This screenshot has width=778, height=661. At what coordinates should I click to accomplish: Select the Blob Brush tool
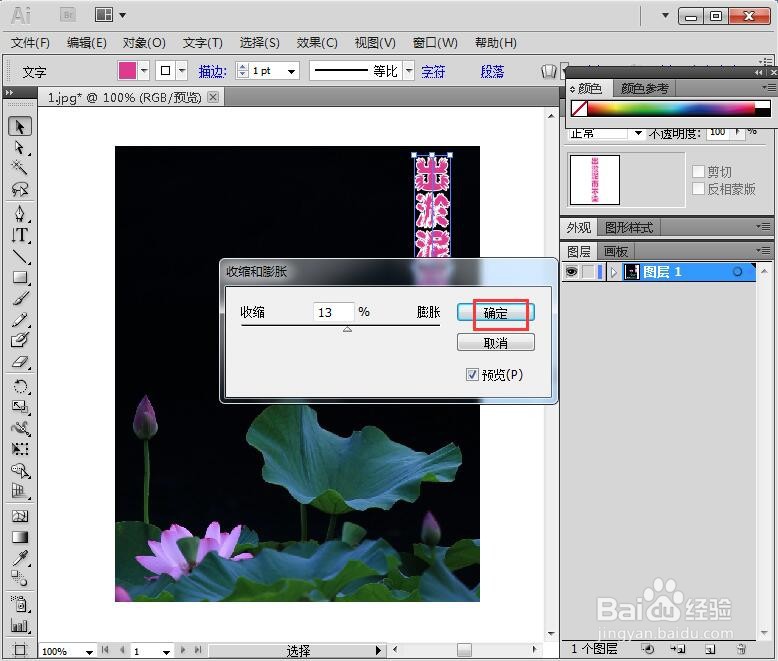click(x=20, y=340)
